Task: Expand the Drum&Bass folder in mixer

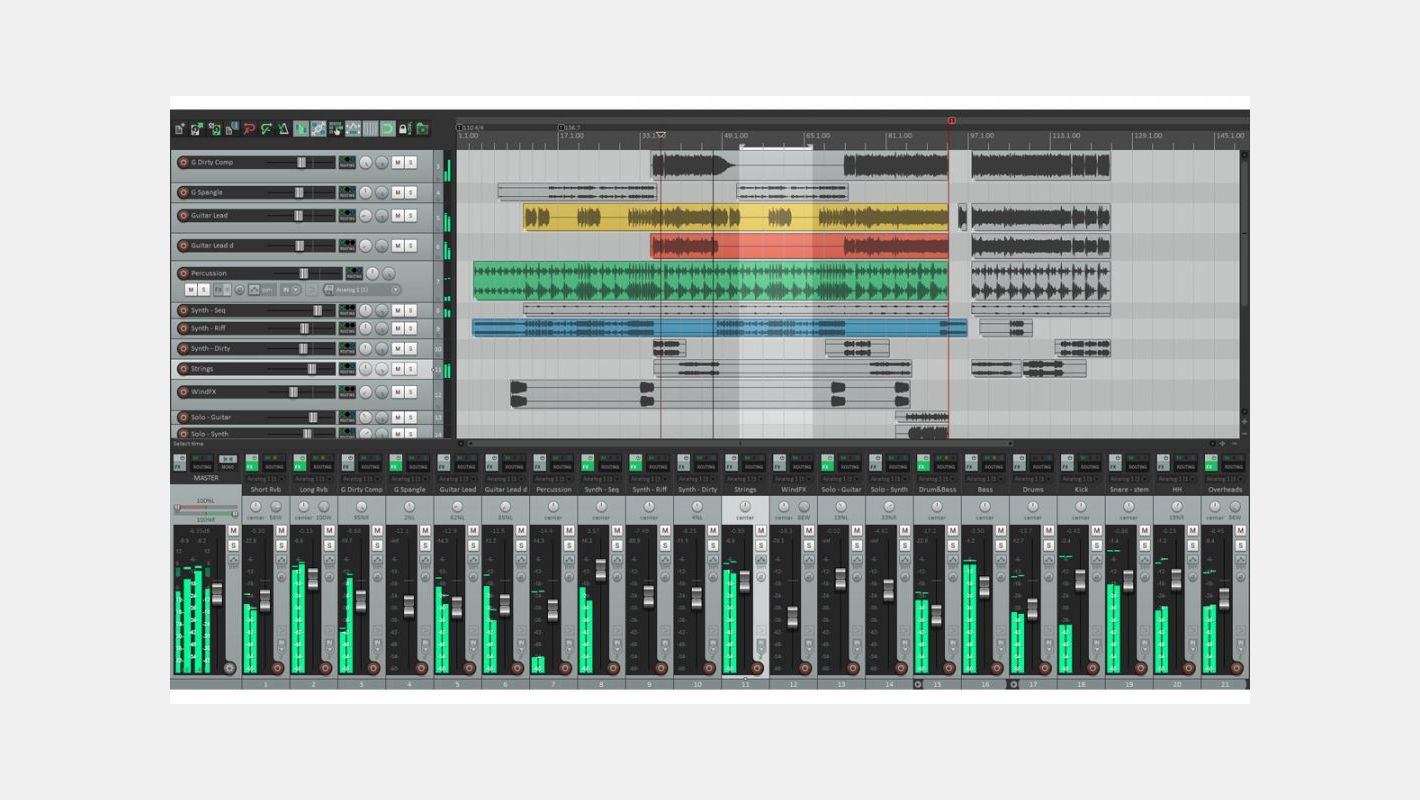Action: [x=918, y=684]
